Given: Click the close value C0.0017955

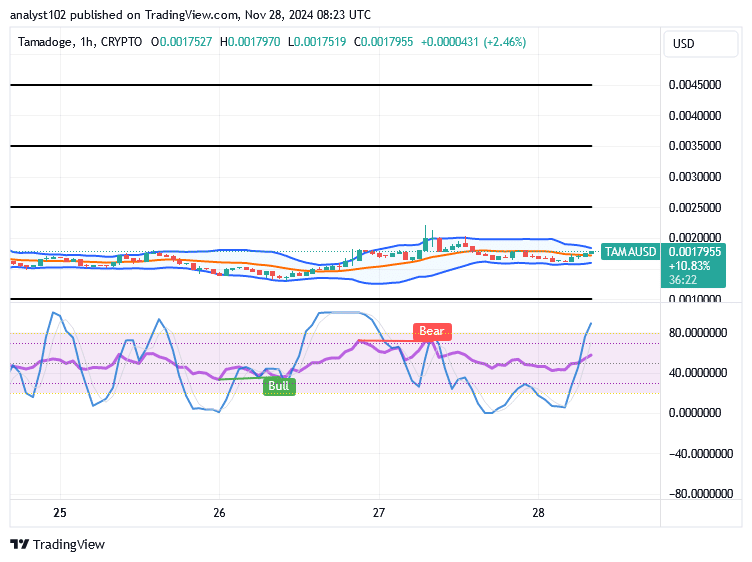Looking at the screenshot, I should click(384, 42).
